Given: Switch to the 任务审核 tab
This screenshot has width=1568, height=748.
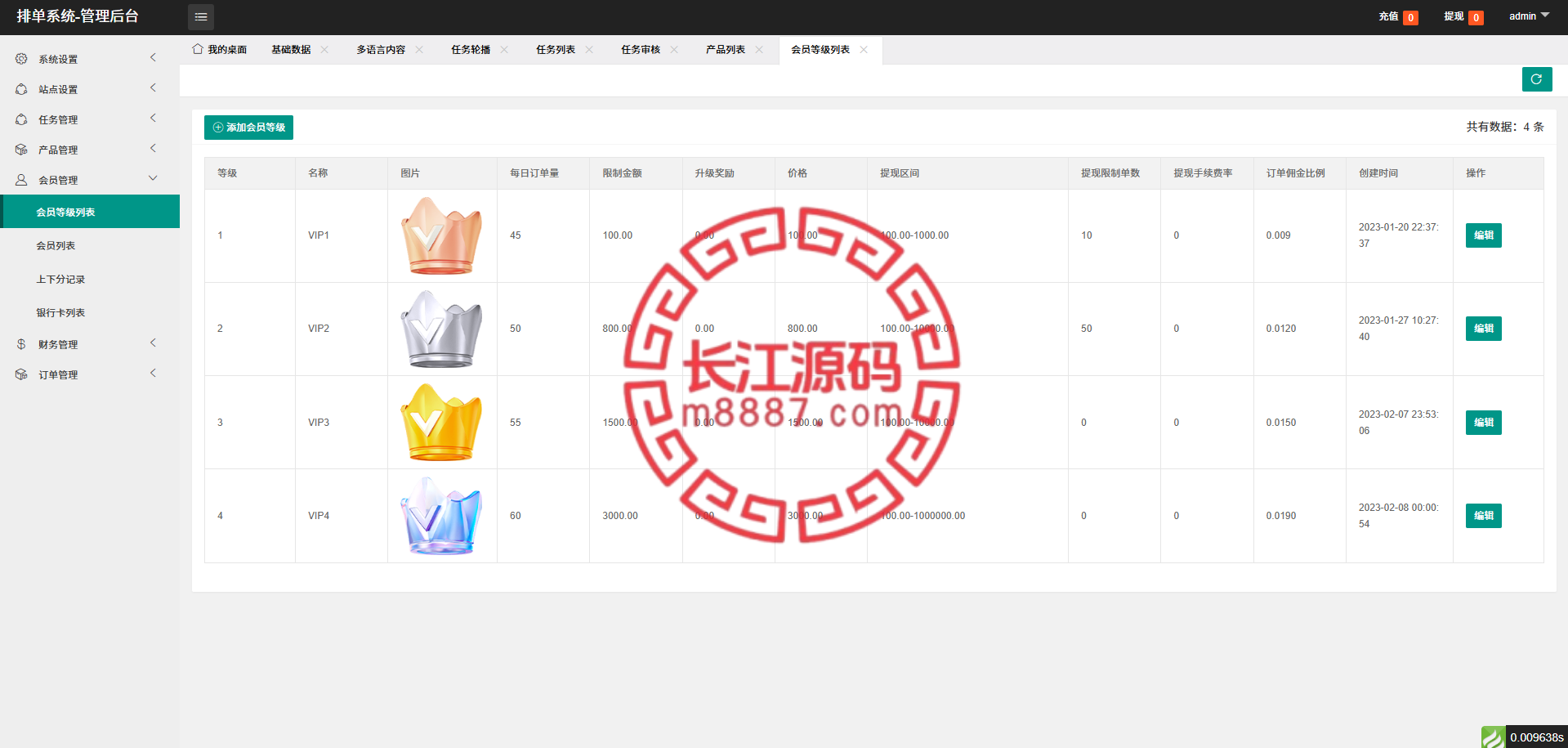Looking at the screenshot, I should (641, 50).
